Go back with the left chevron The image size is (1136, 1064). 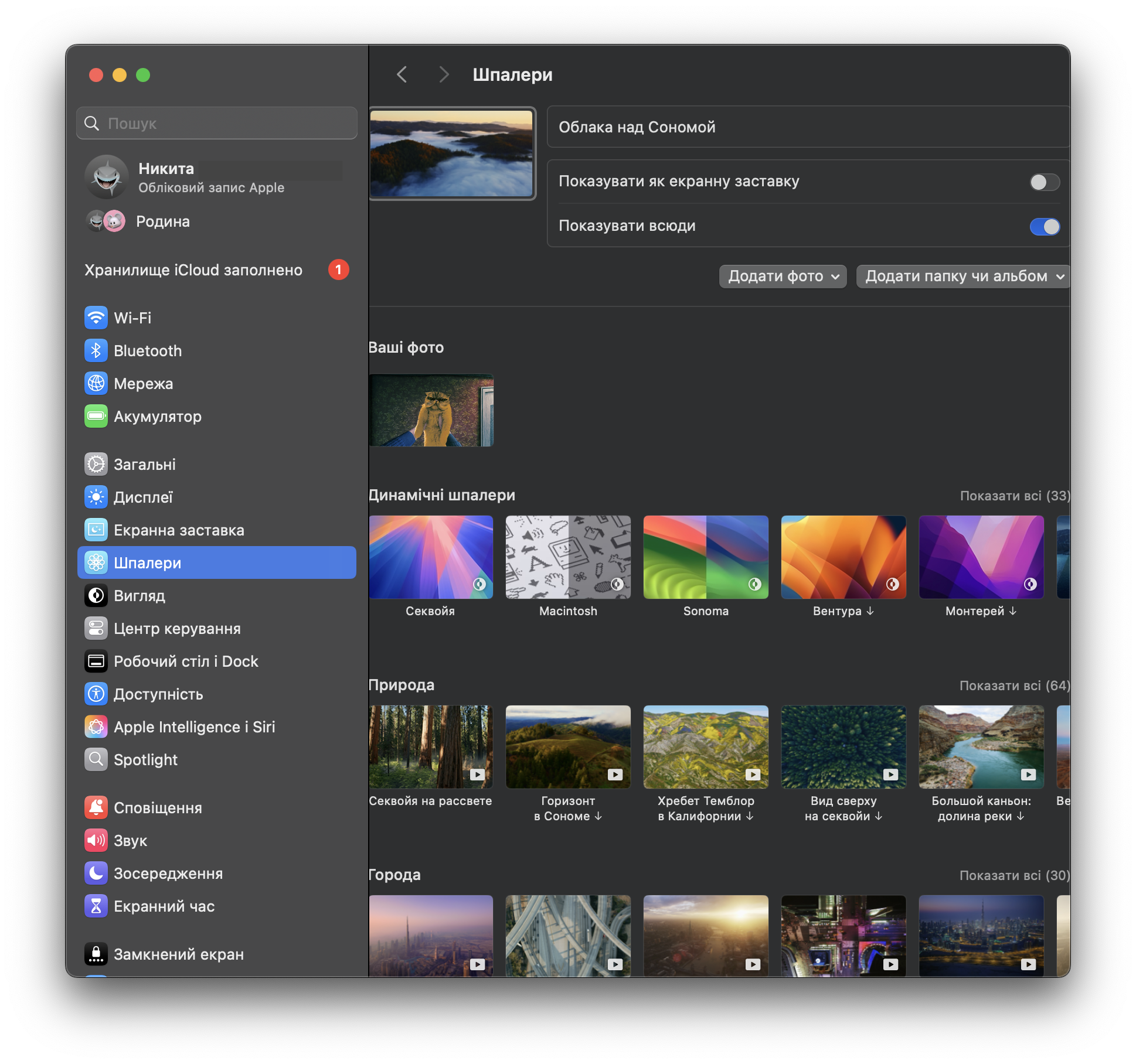tap(402, 74)
